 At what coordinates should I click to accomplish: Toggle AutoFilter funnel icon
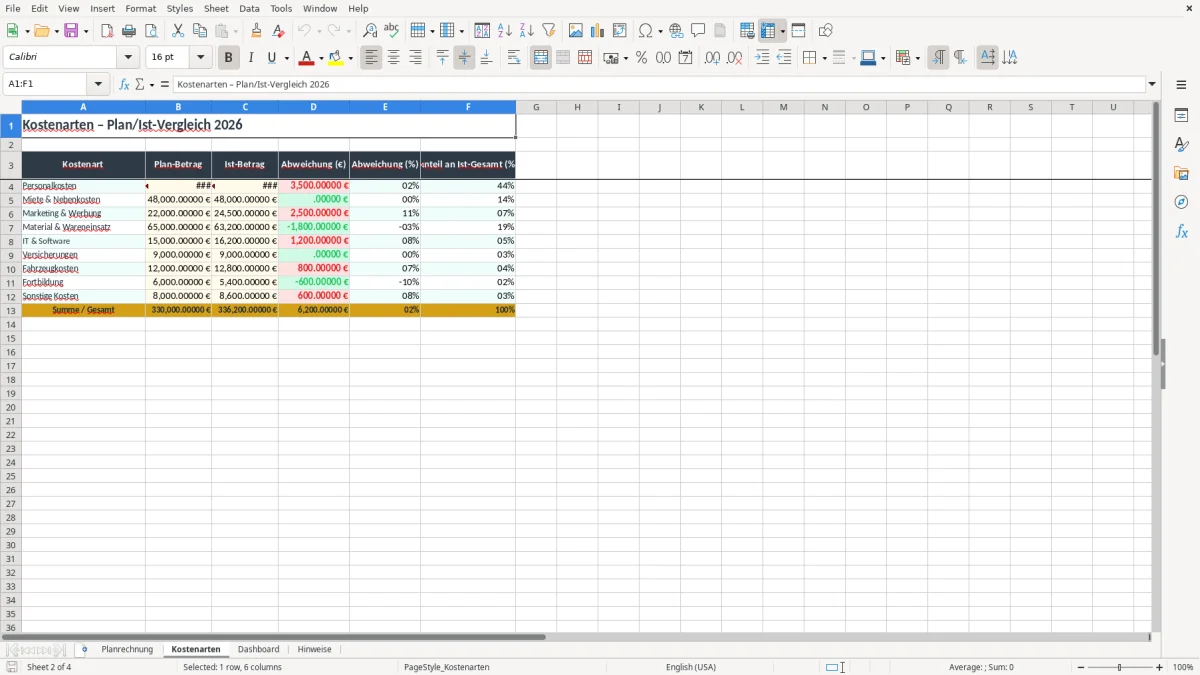pyautogui.click(x=549, y=31)
